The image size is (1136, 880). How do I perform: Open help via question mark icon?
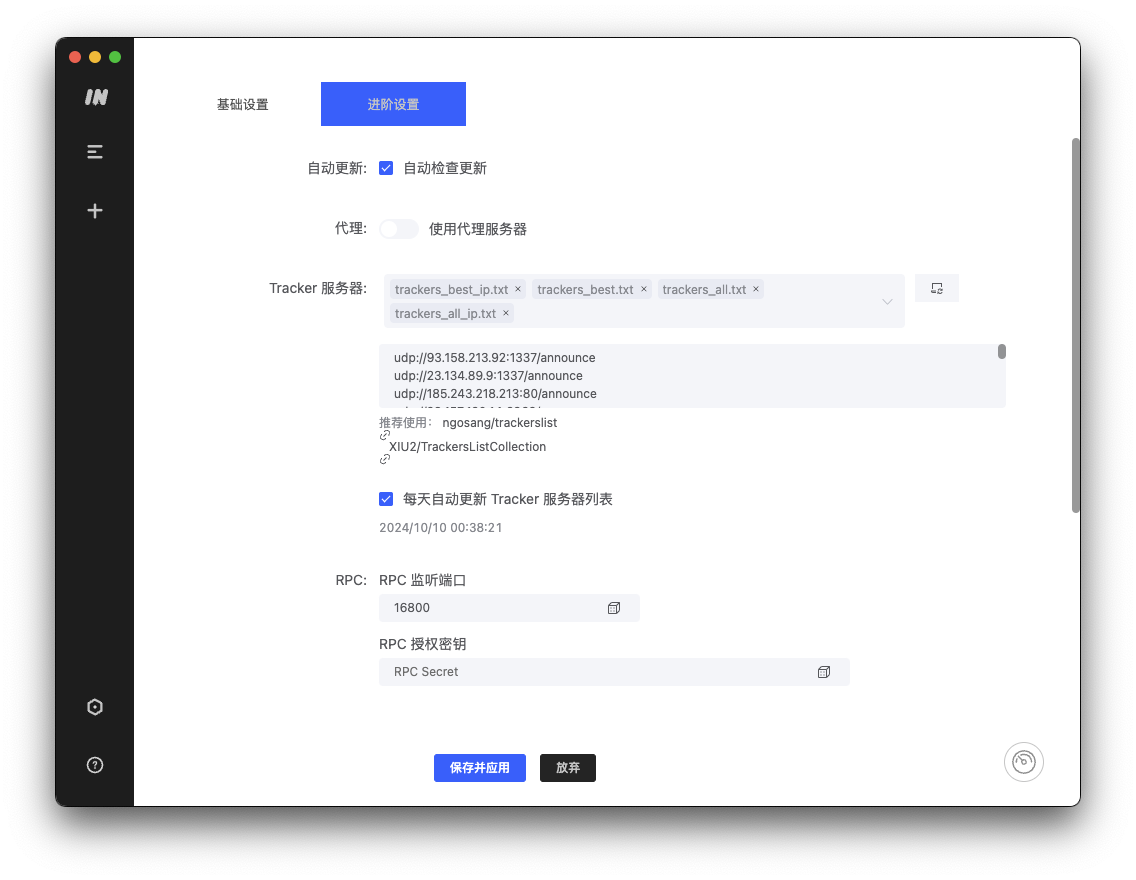[x=95, y=765]
